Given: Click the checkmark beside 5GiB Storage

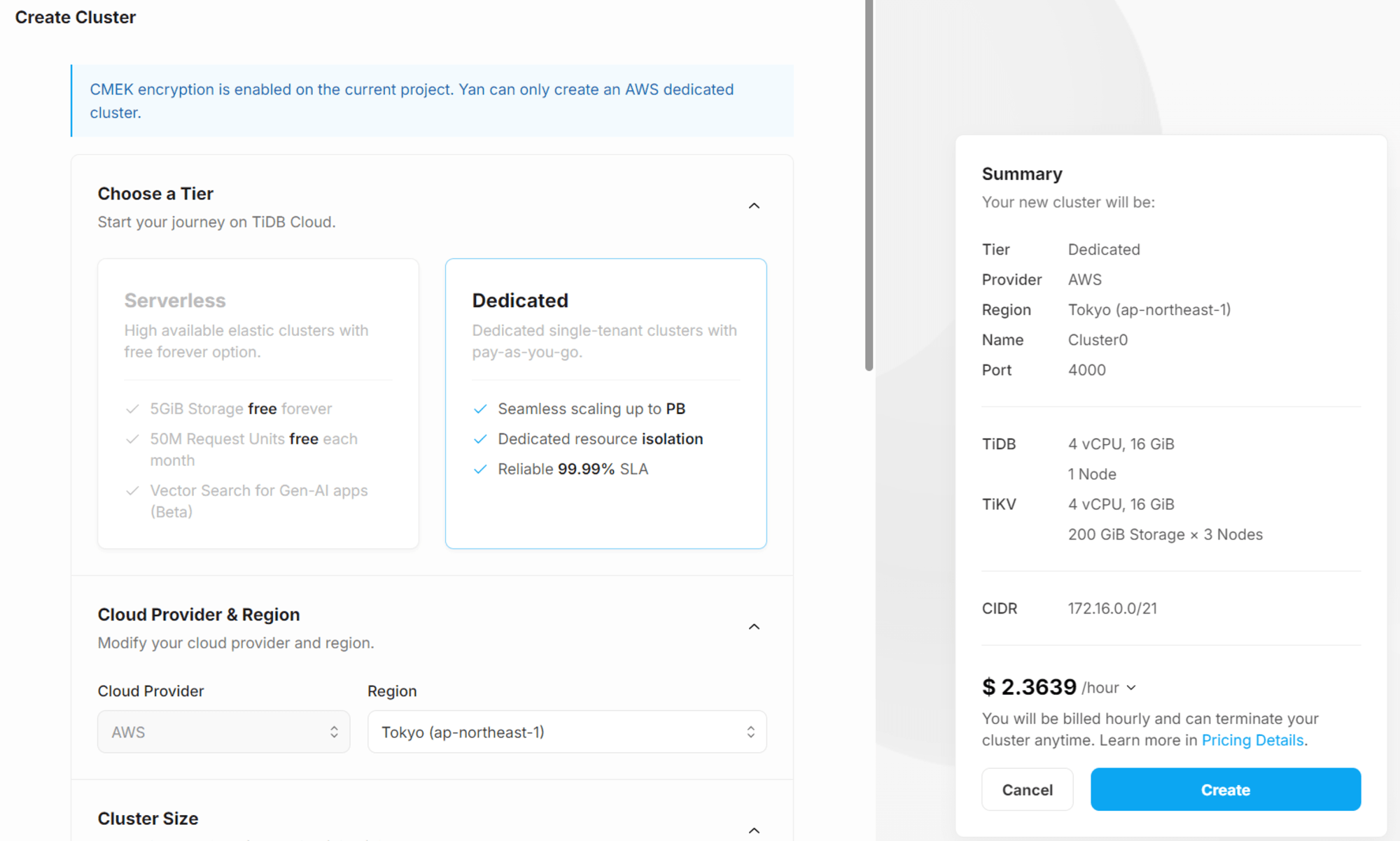Looking at the screenshot, I should pyautogui.click(x=132, y=409).
